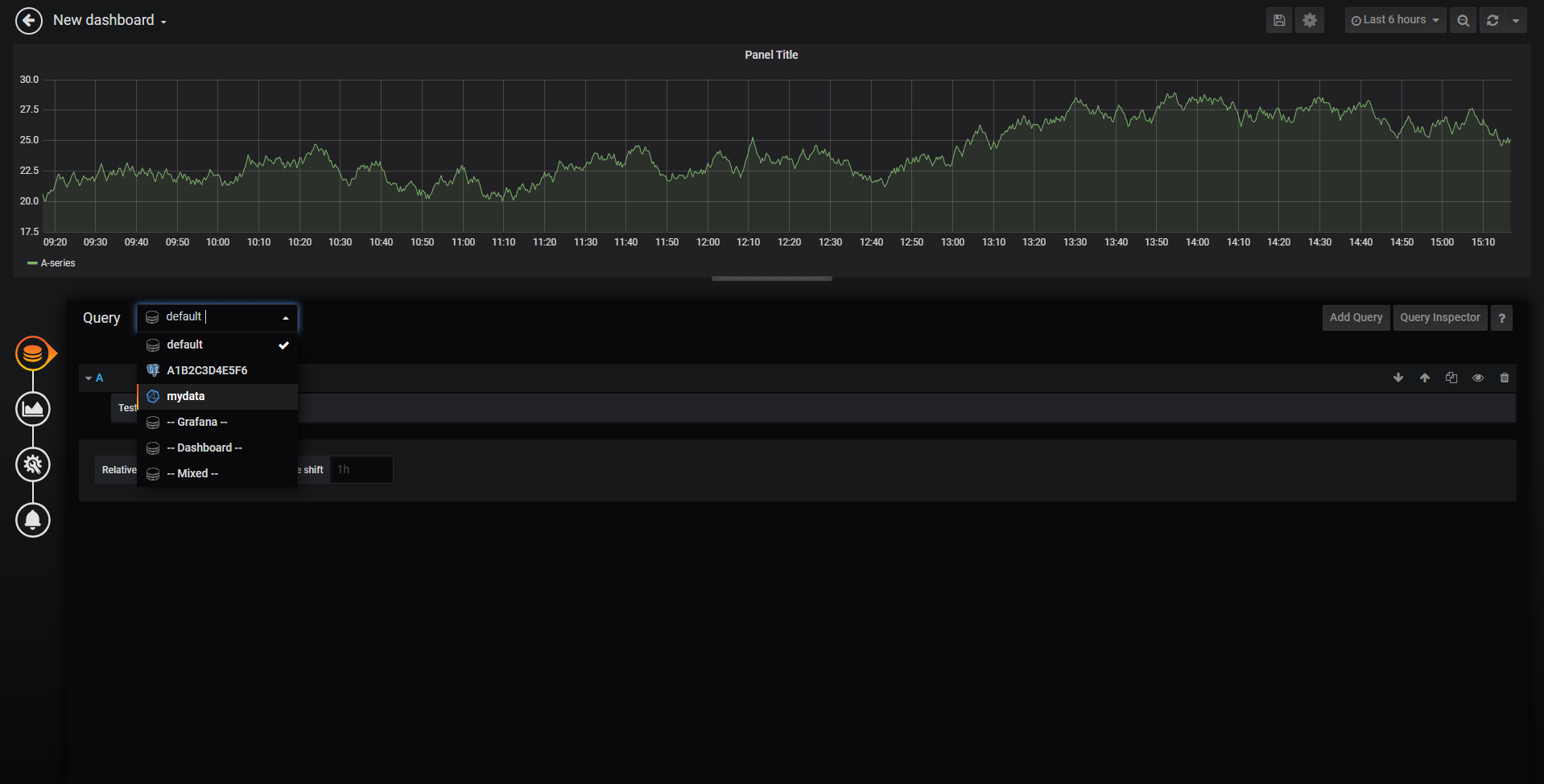1544x784 pixels.
Task: Duplicate query A using the copy icon
Action: [x=1451, y=377]
